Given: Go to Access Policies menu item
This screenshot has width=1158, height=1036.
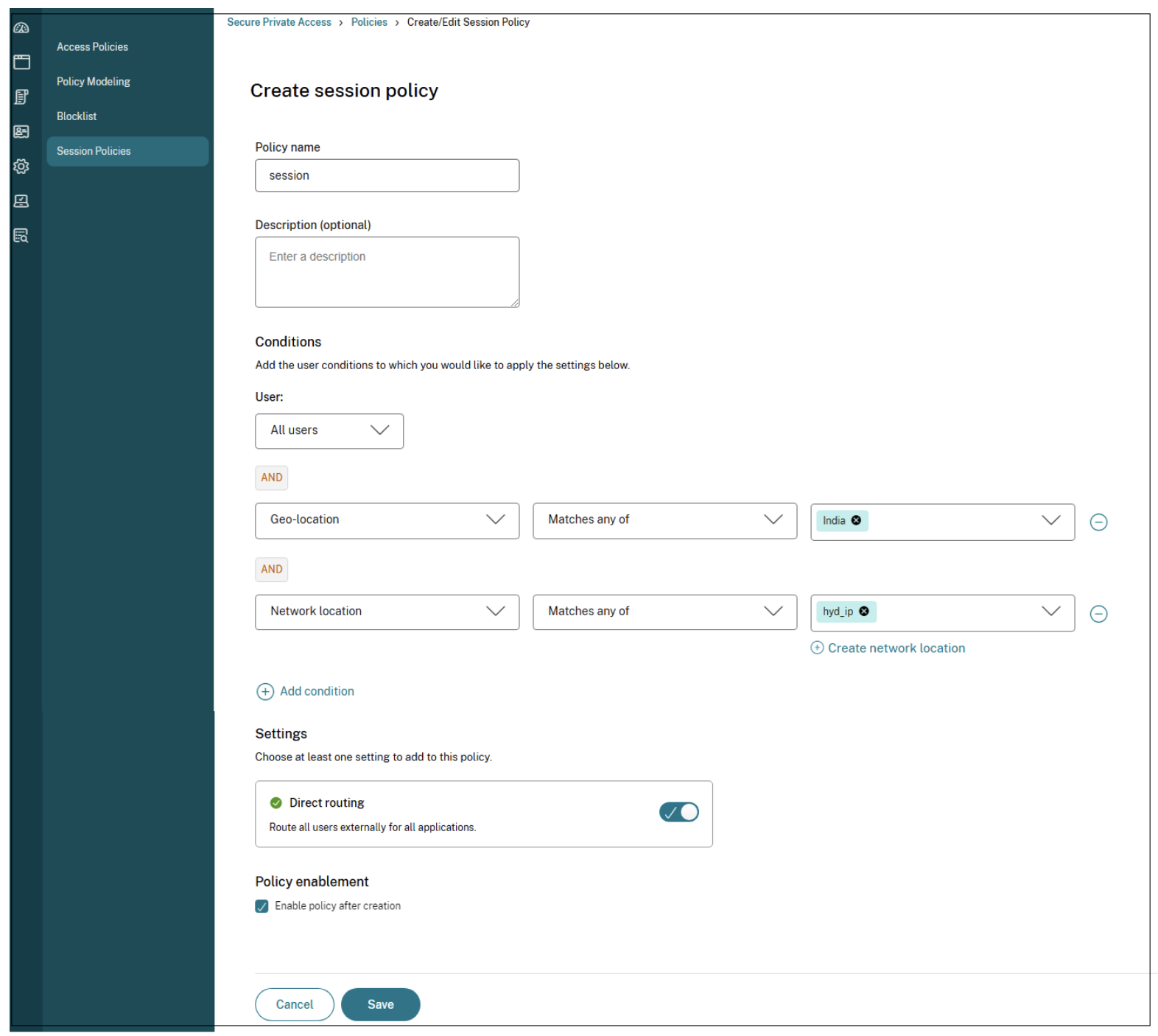Looking at the screenshot, I should point(92,47).
